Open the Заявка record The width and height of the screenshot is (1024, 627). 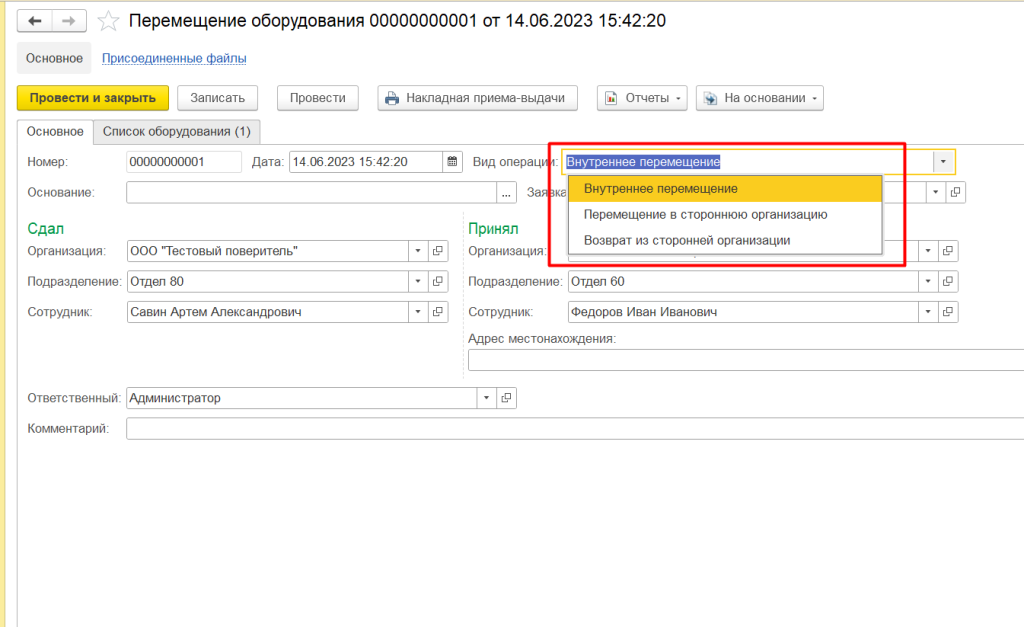click(955, 193)
